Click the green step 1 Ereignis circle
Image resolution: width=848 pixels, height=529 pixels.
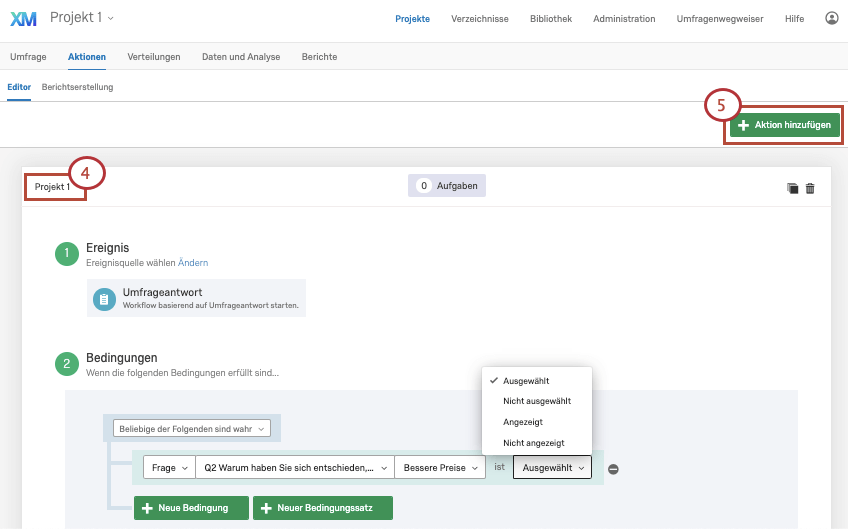point(66,254)
